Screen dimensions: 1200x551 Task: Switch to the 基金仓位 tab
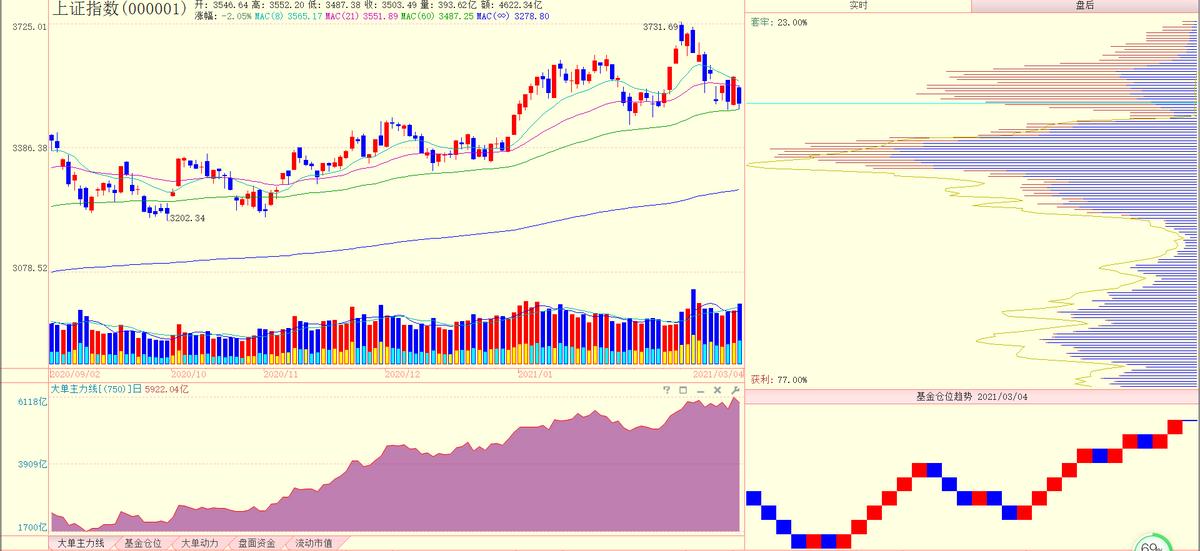point(142,543)
